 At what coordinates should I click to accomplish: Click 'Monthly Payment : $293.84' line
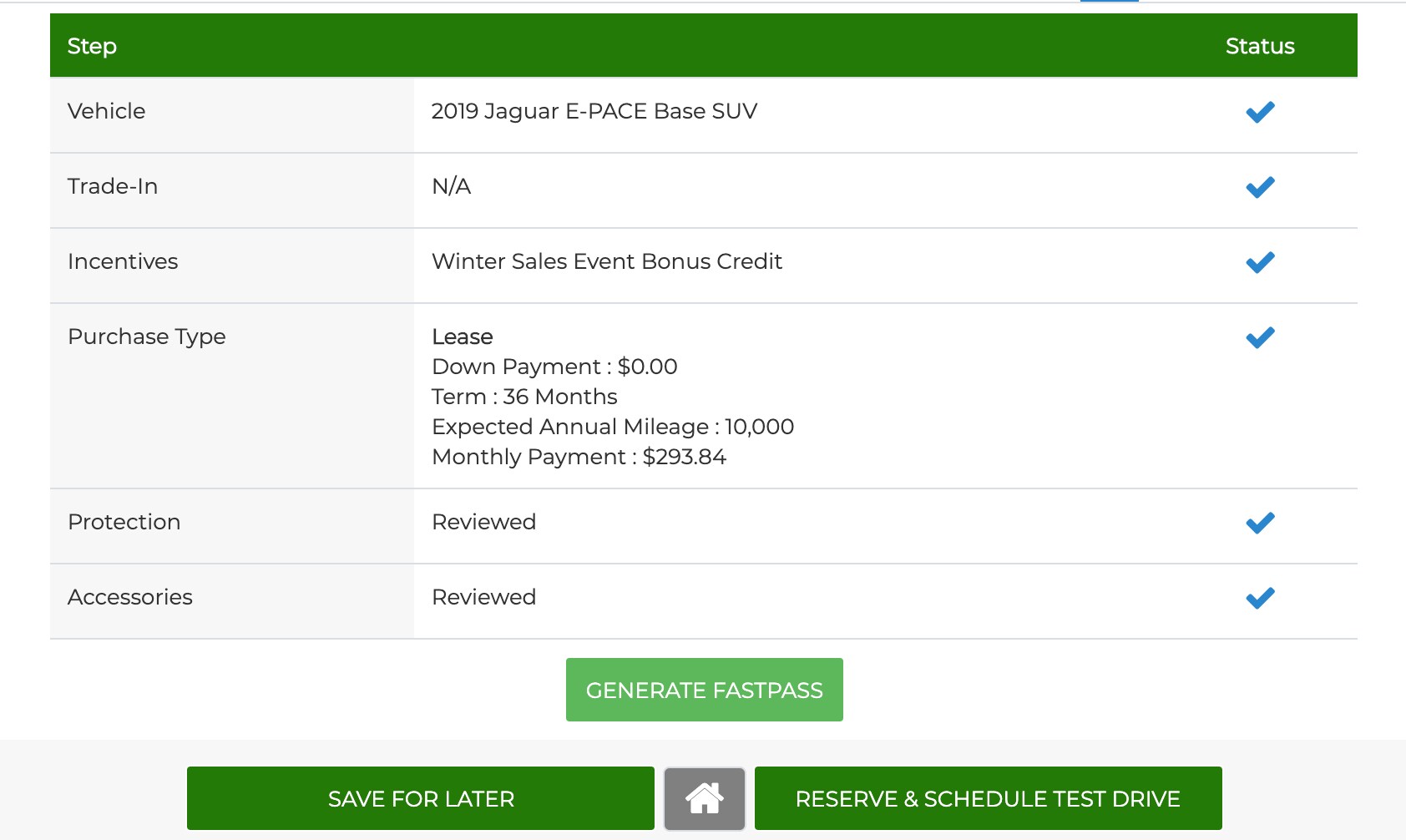click(x=579, y=457)
